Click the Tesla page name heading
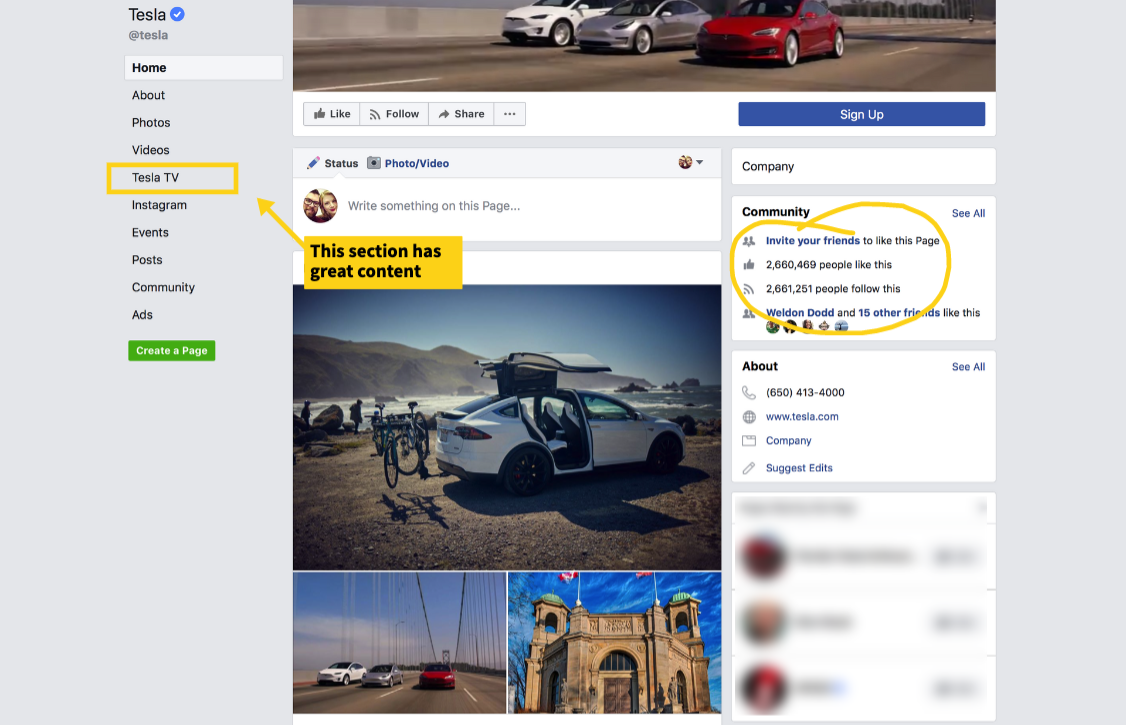Viewport: 1126px width, 725px height. pos(147,14)
